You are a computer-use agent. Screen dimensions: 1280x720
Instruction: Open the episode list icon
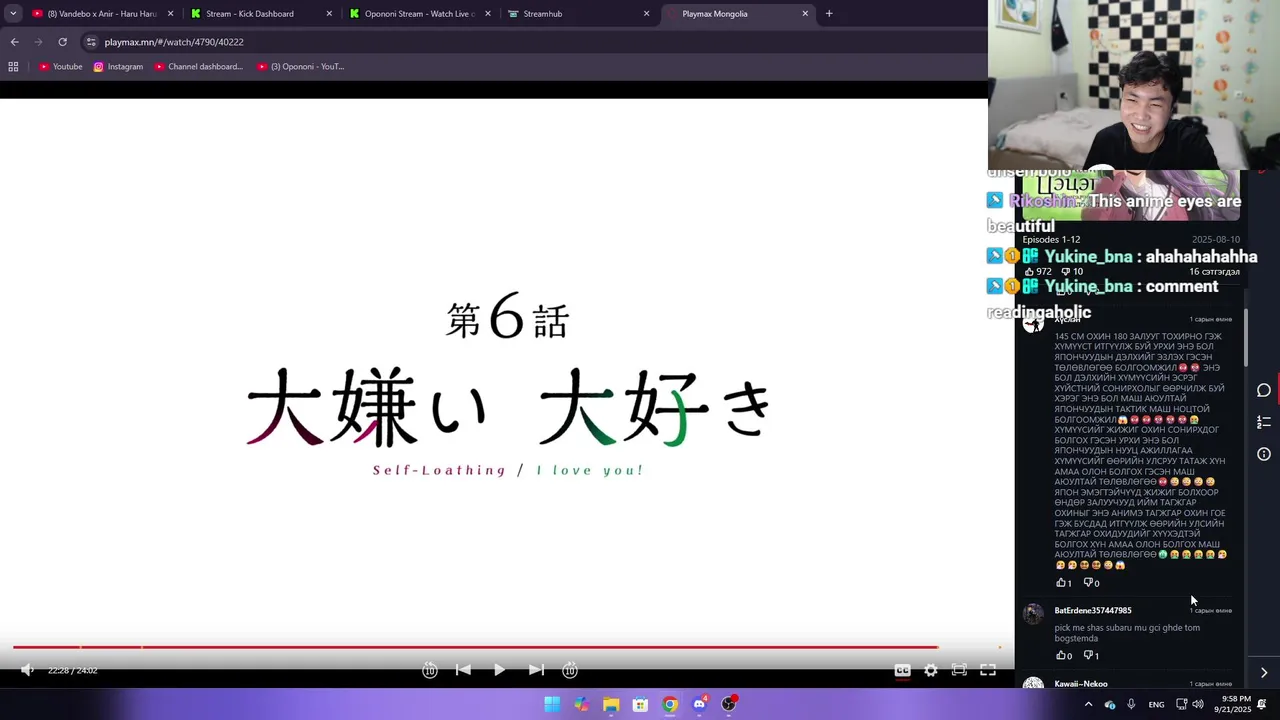coord(1264,422)
